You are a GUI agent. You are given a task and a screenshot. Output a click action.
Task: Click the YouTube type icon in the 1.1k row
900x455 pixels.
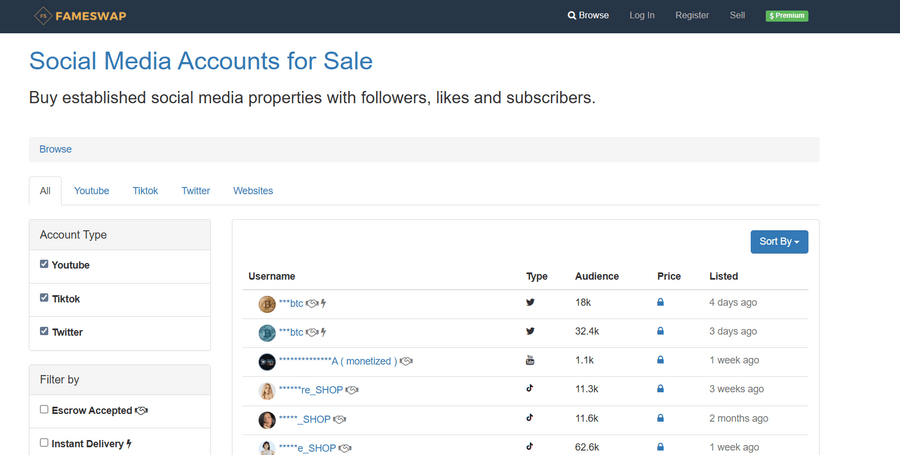(x=530, y=360)
